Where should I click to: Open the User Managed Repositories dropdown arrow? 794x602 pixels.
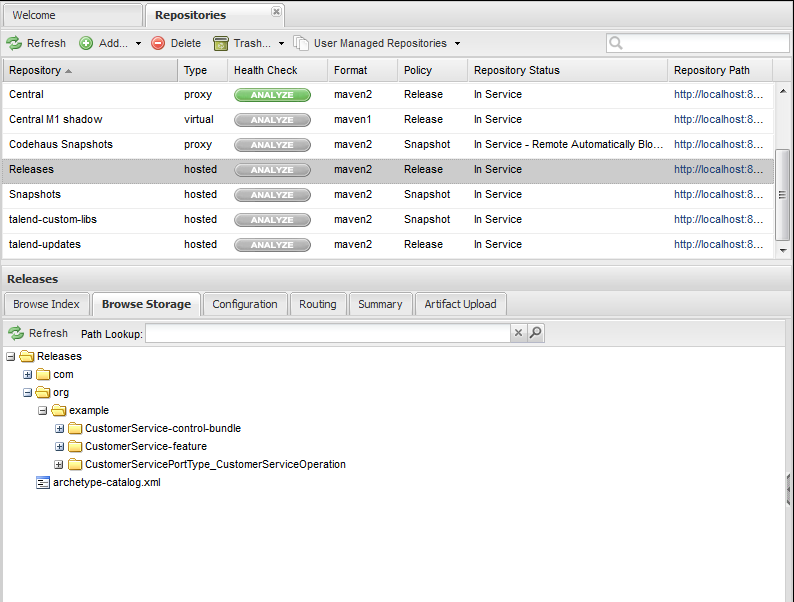(458, 44)
